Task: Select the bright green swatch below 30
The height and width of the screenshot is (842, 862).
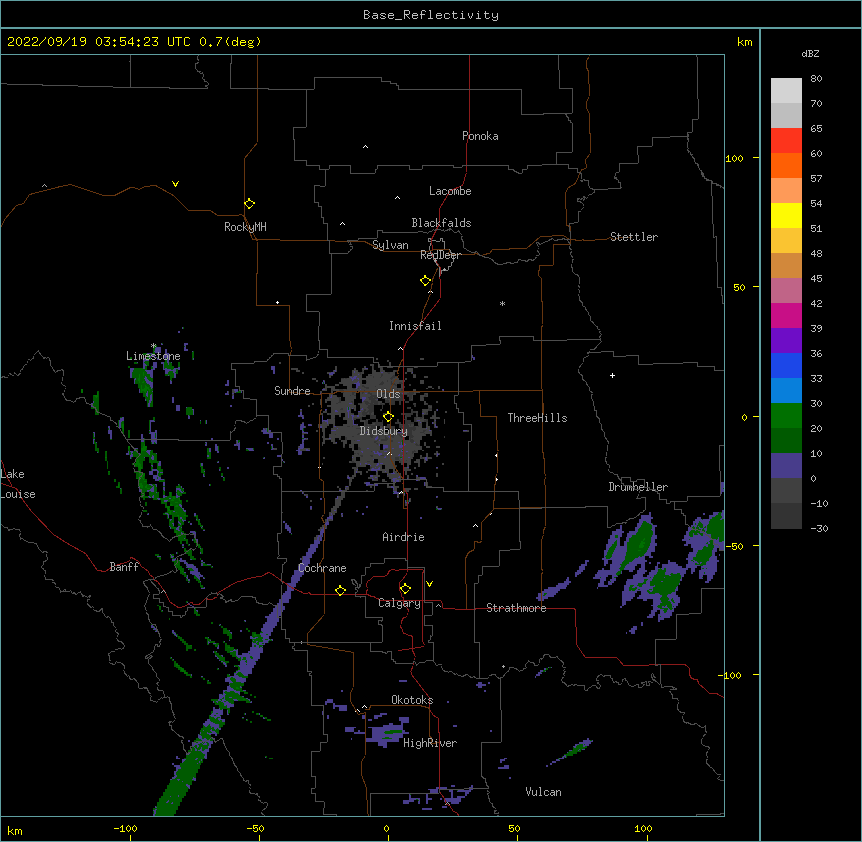Action: 786,416
